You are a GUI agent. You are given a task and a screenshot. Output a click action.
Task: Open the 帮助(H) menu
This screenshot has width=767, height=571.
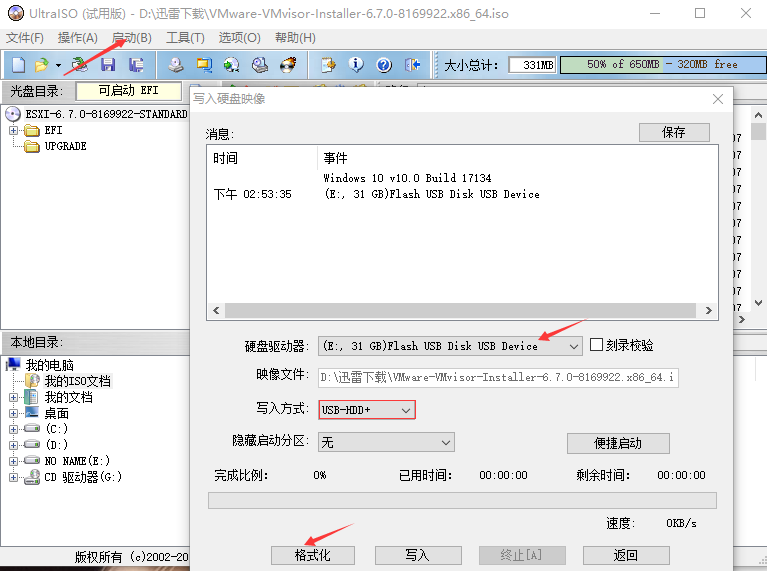295,38
